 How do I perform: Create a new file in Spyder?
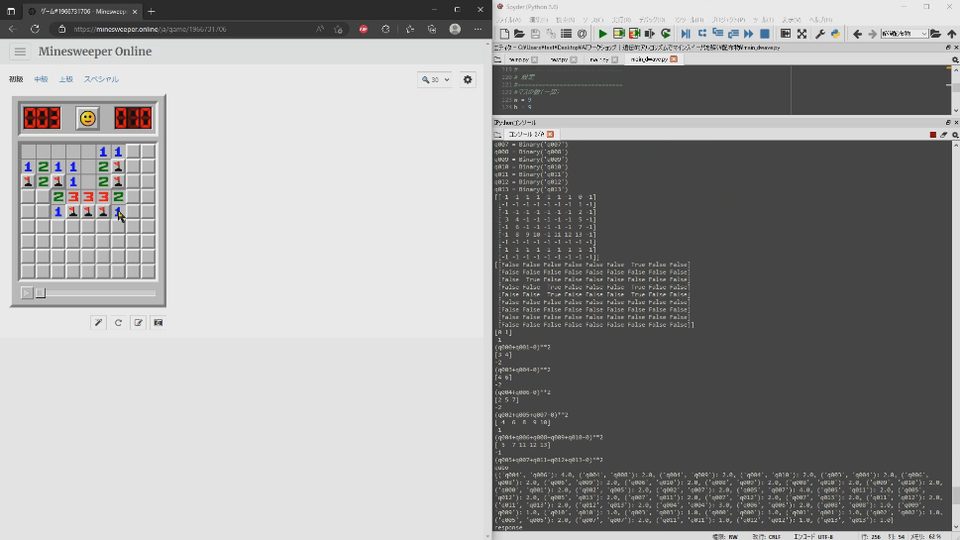click(504, 34)
